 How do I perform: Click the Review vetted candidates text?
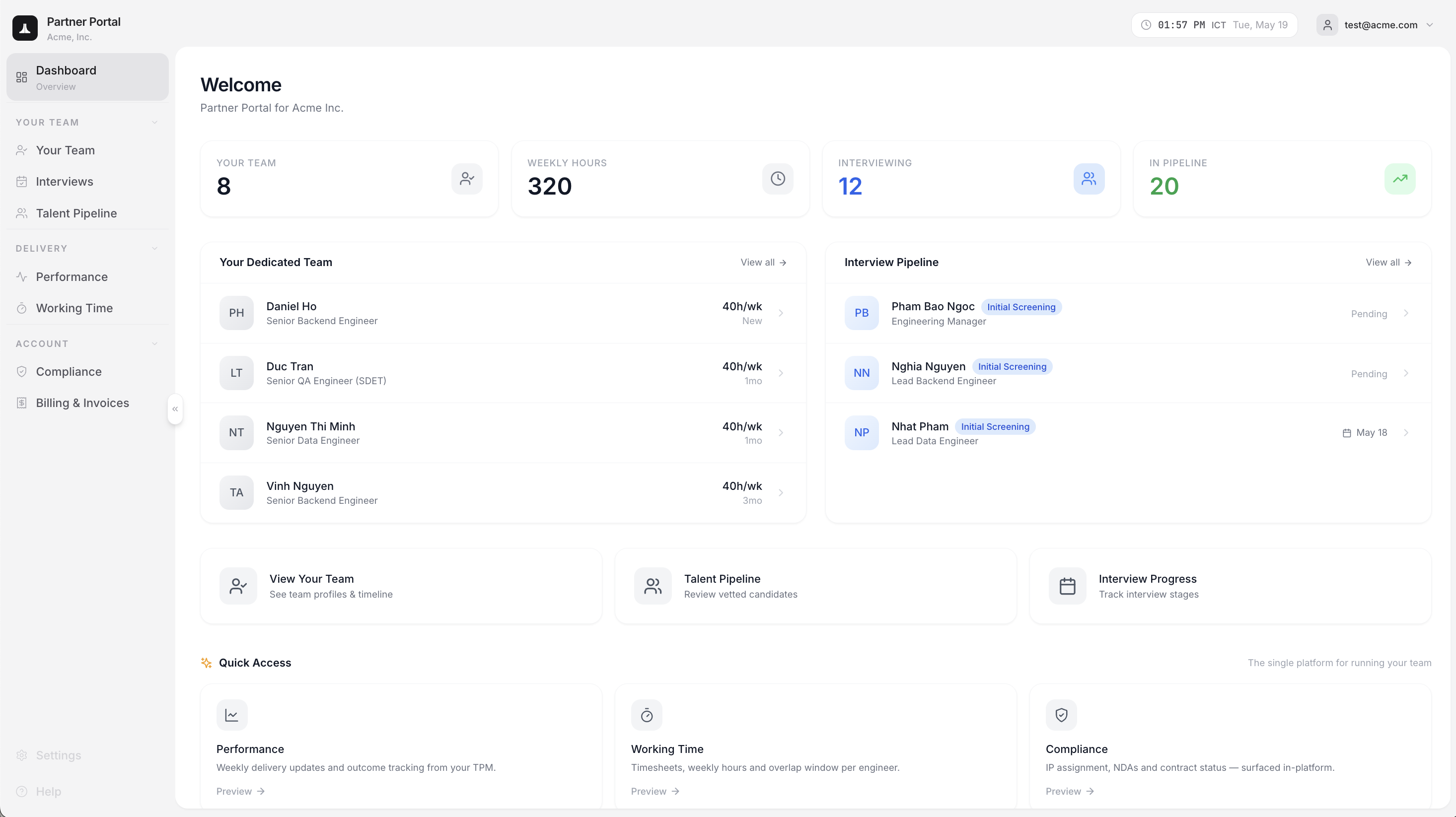click(740, 595)
